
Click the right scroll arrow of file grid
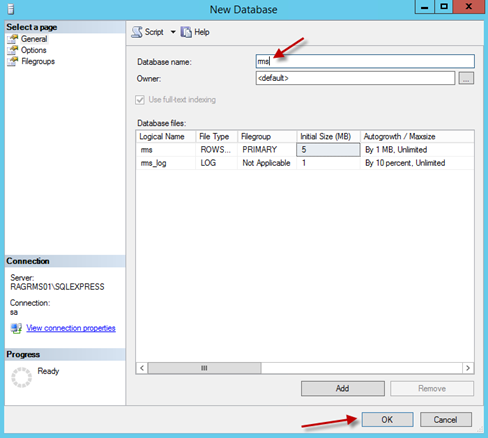click(468, 368)
